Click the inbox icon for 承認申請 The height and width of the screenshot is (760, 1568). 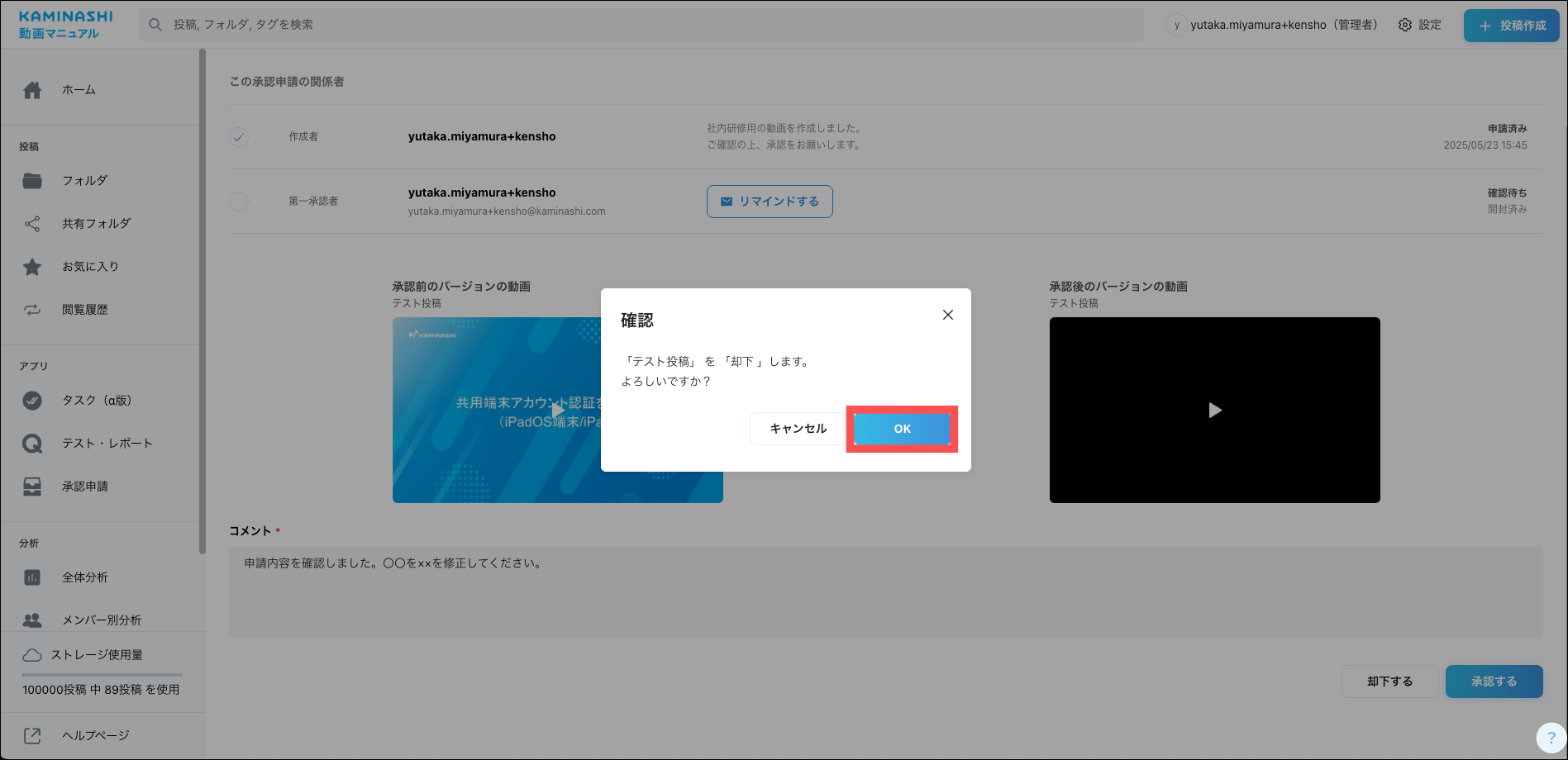click(x=32, y=487)
